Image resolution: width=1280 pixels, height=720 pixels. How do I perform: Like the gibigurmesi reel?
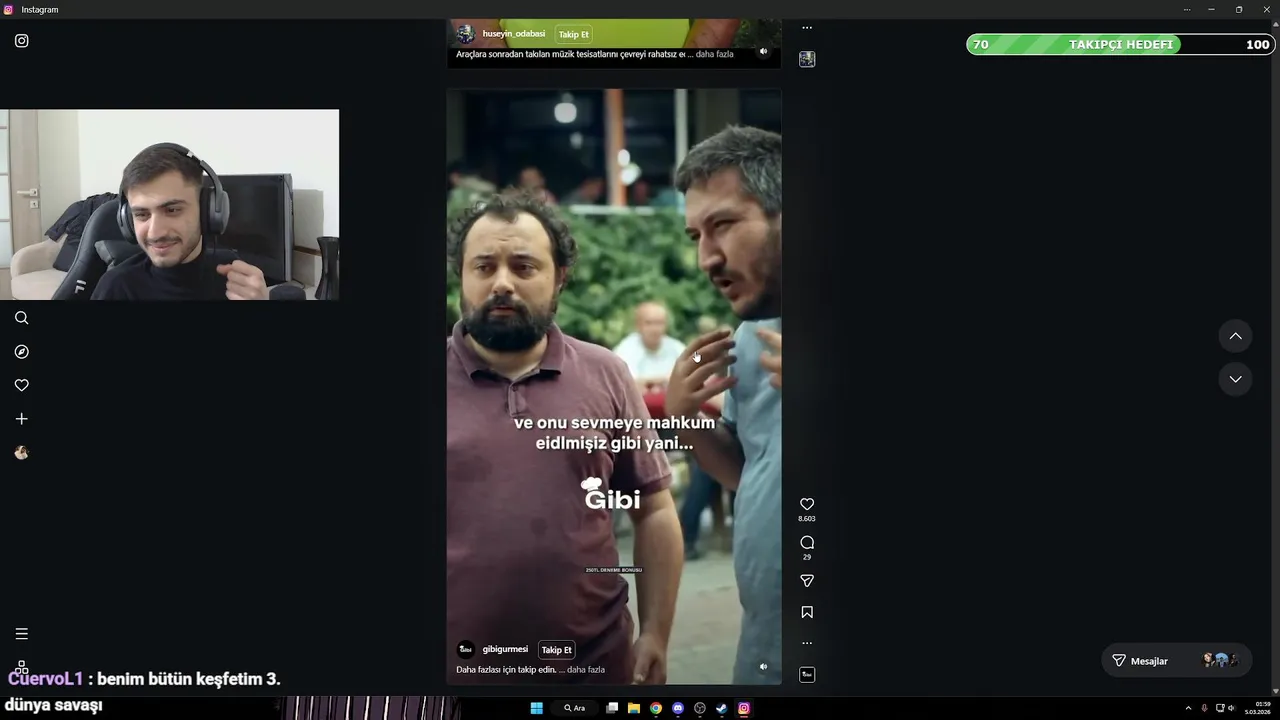point(807,504)
